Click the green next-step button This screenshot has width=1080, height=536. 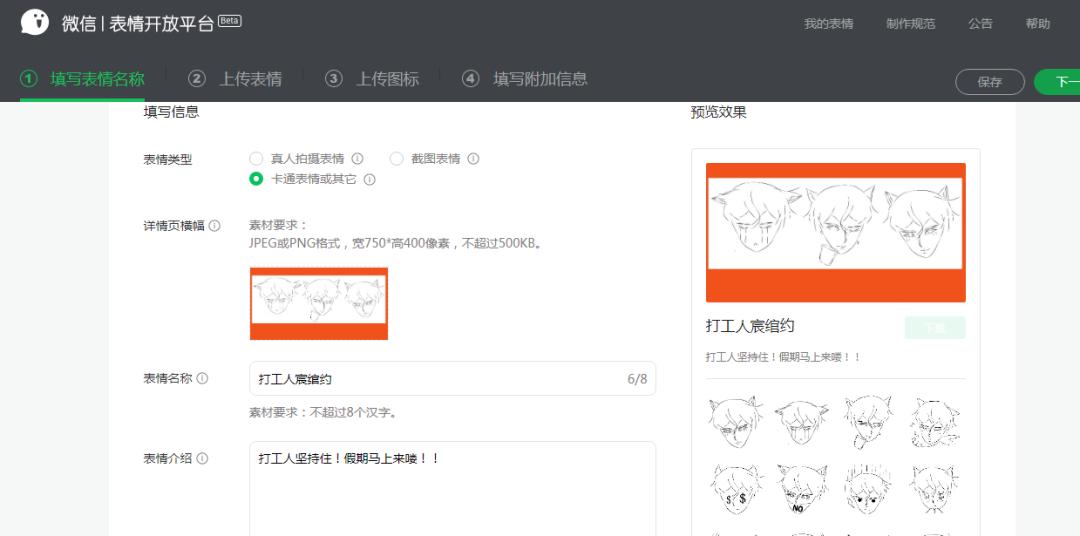click(1057, 82)
